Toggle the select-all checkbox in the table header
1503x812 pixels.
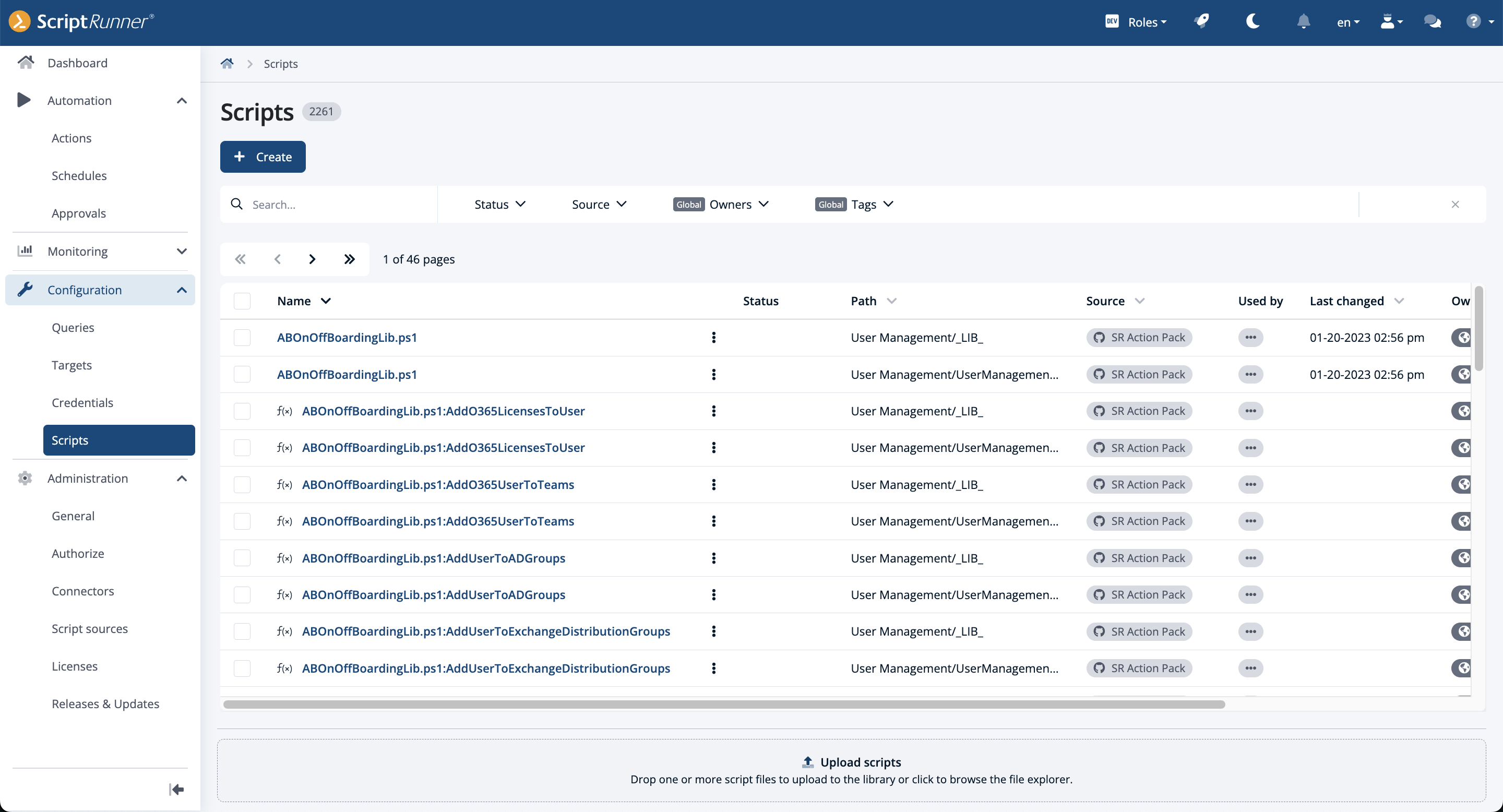click(242, 301)
